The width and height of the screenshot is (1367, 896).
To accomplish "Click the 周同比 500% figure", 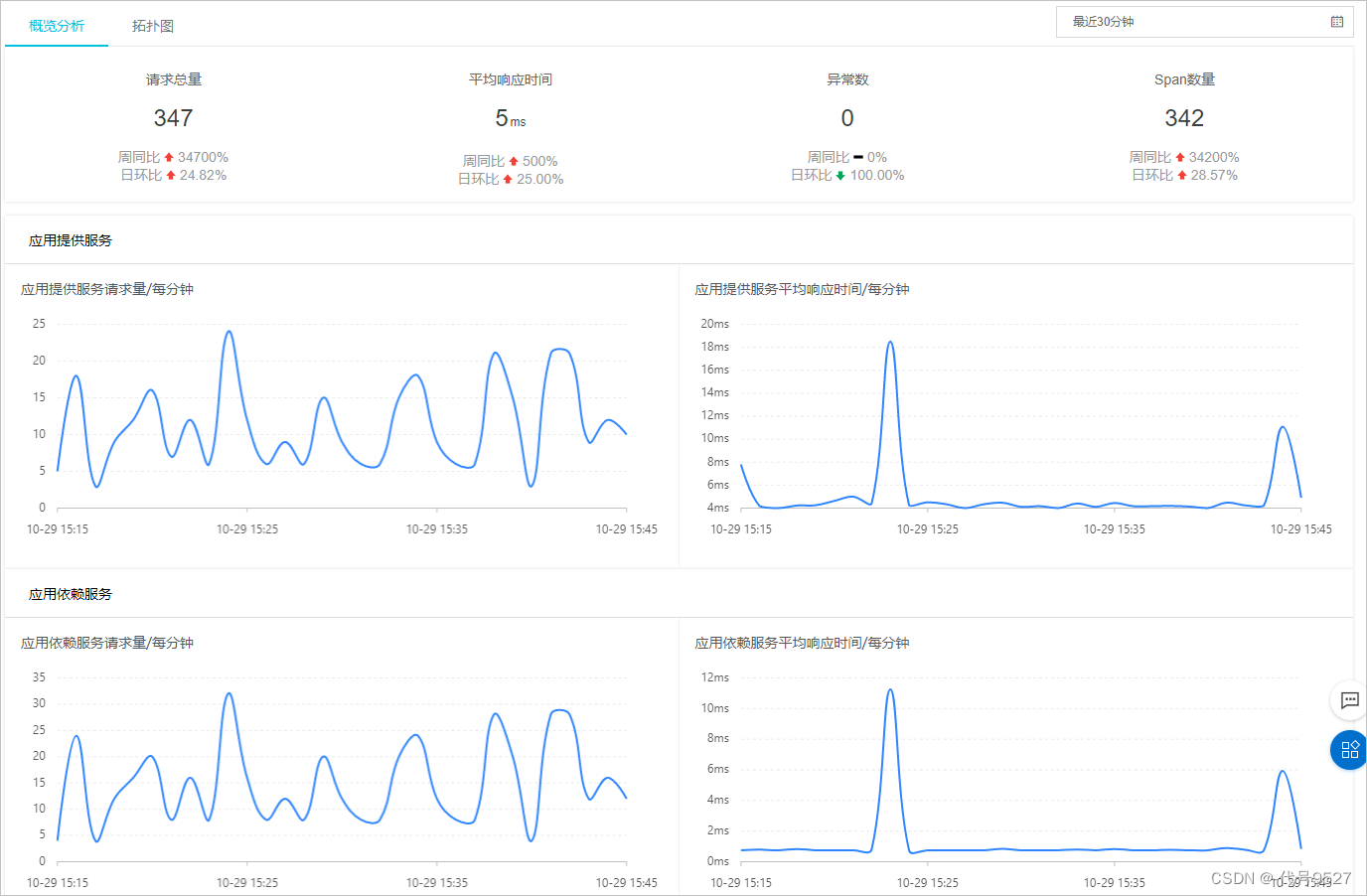I will [510, 161].
